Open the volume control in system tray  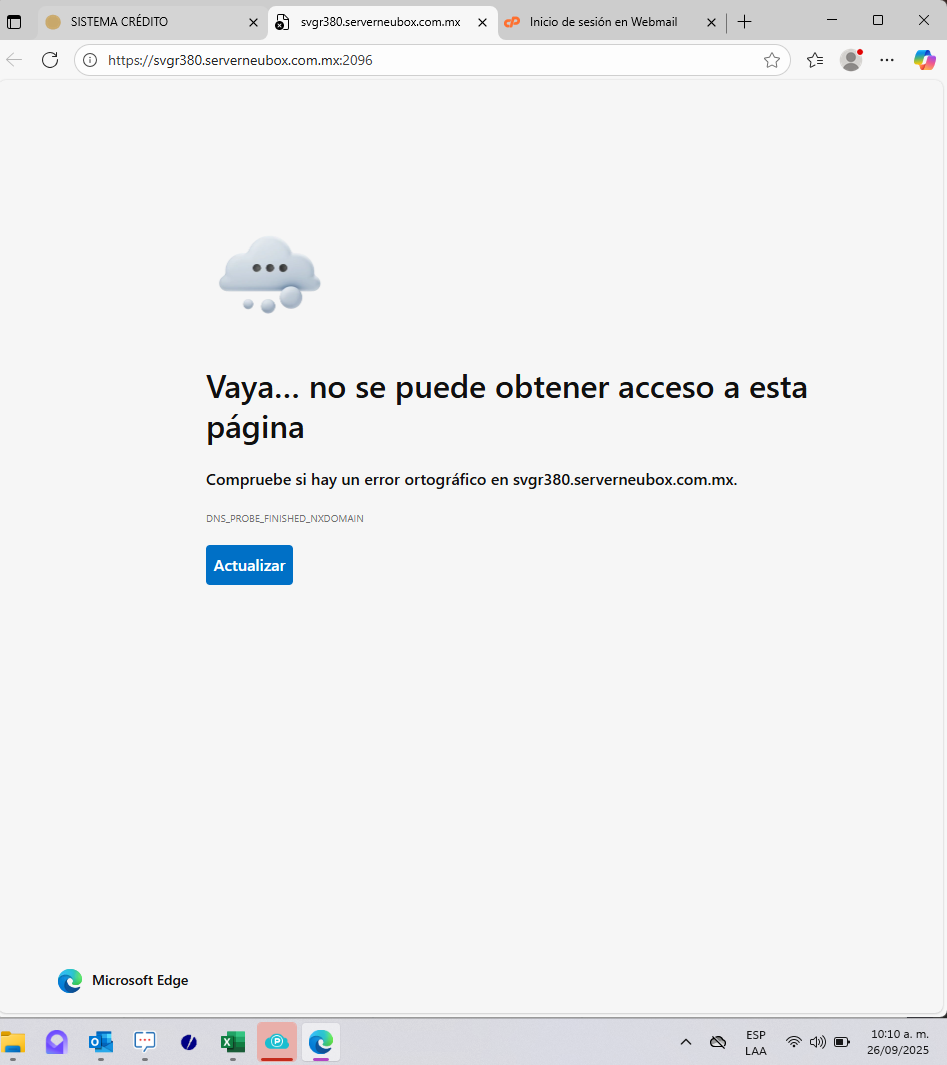pyautogui.click(x=817, y=1042)
